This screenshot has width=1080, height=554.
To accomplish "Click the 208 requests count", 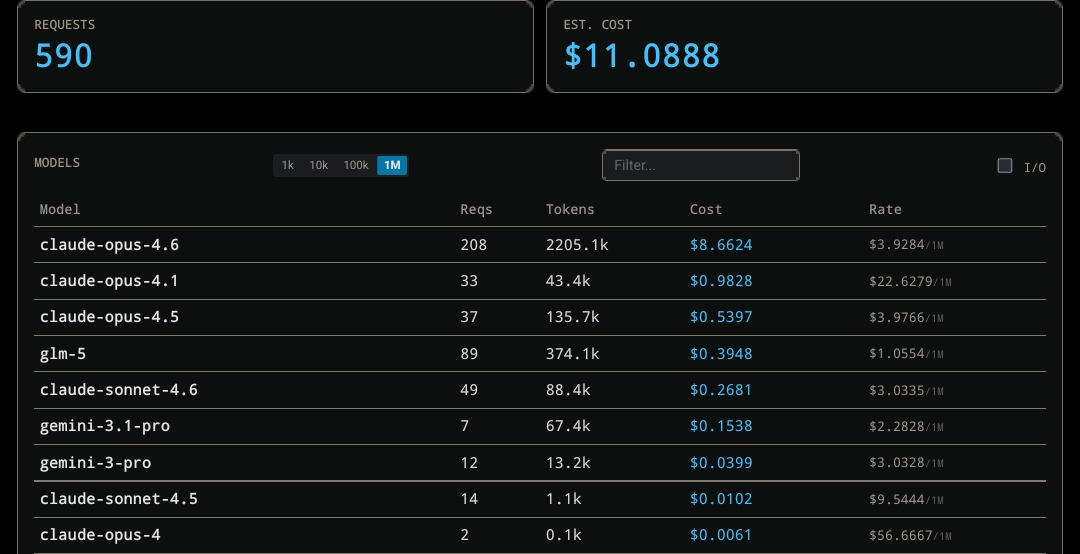I will (x=473, y=245).
